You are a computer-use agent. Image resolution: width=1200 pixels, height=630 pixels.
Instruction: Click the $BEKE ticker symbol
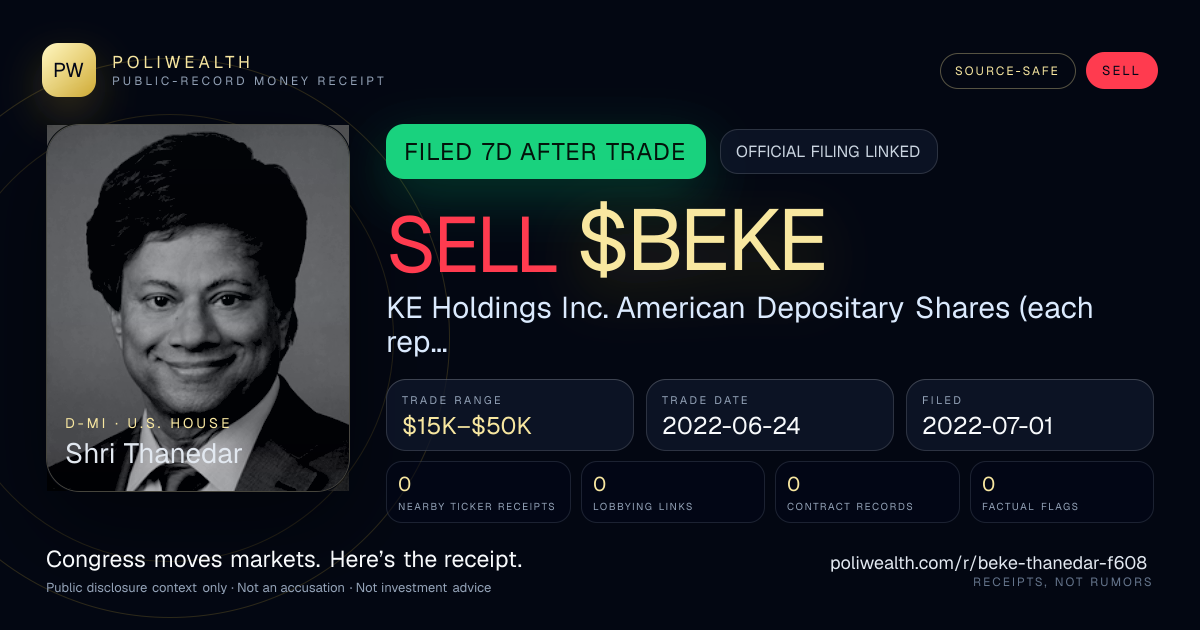coord(702,243)
